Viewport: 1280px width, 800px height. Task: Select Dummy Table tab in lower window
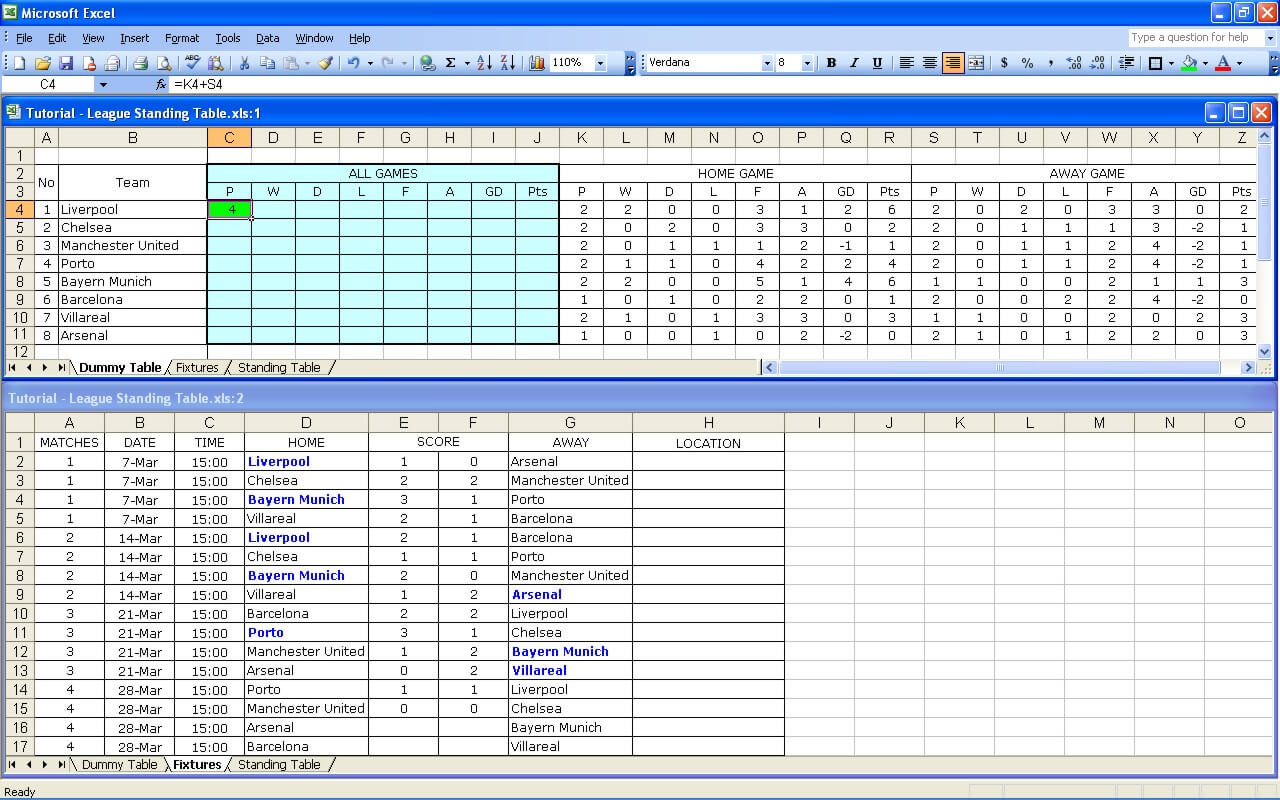(119, 764)
